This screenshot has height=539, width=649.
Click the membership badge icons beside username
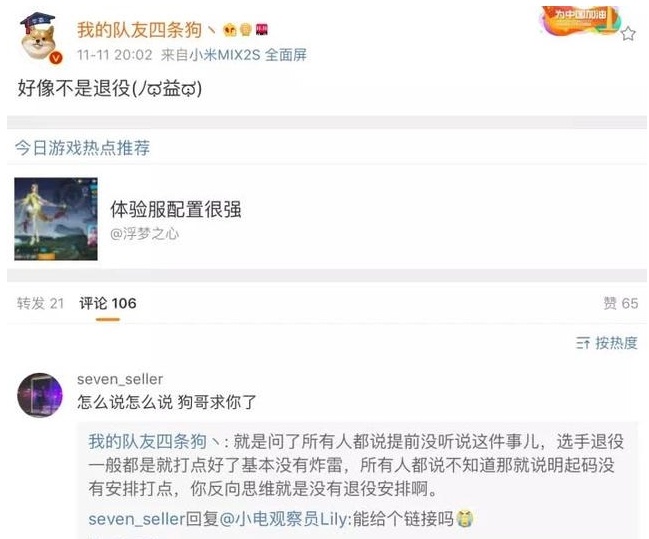tap(246, 30)
